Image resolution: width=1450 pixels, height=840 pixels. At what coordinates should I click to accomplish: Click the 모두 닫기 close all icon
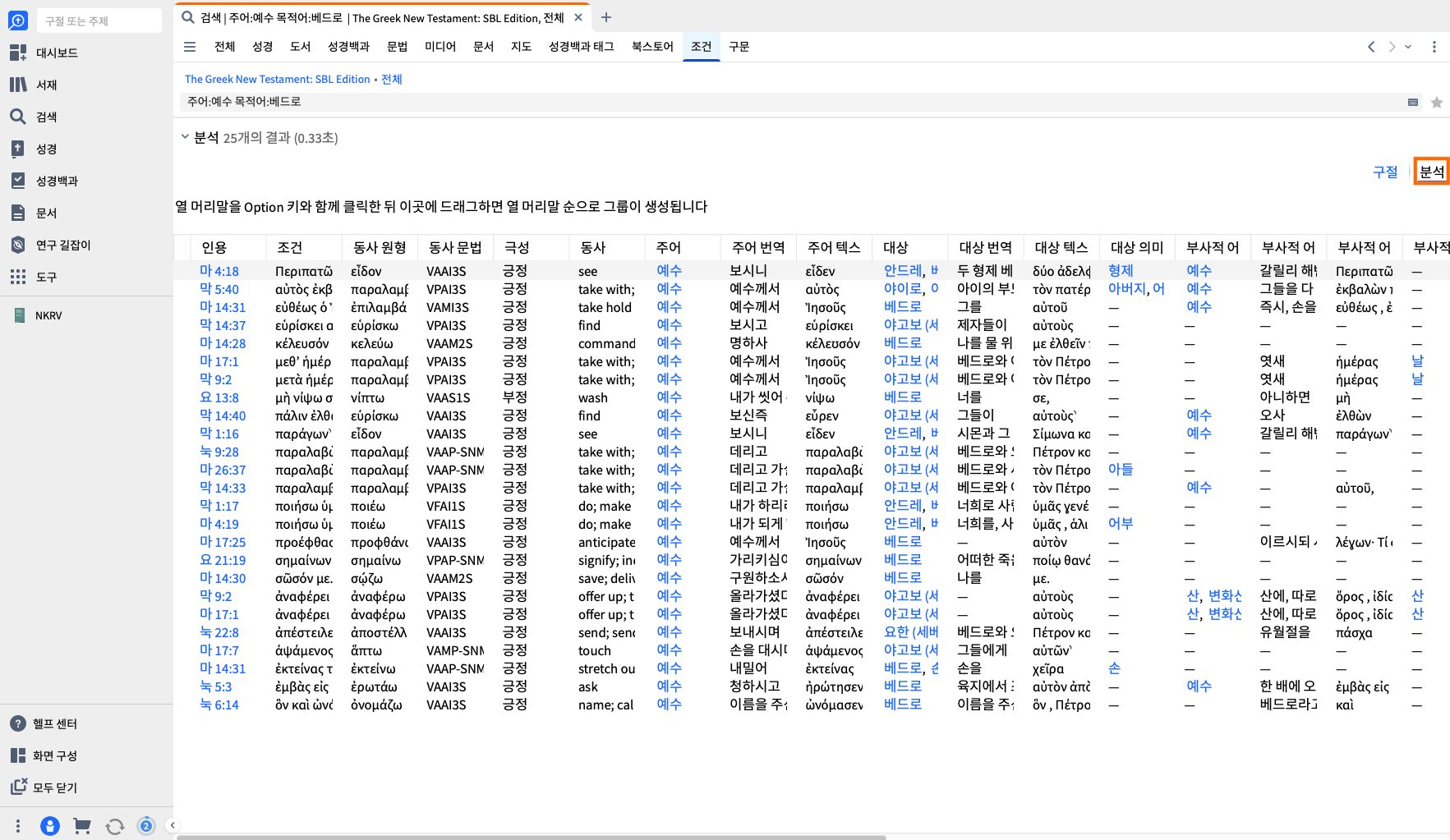17,787
